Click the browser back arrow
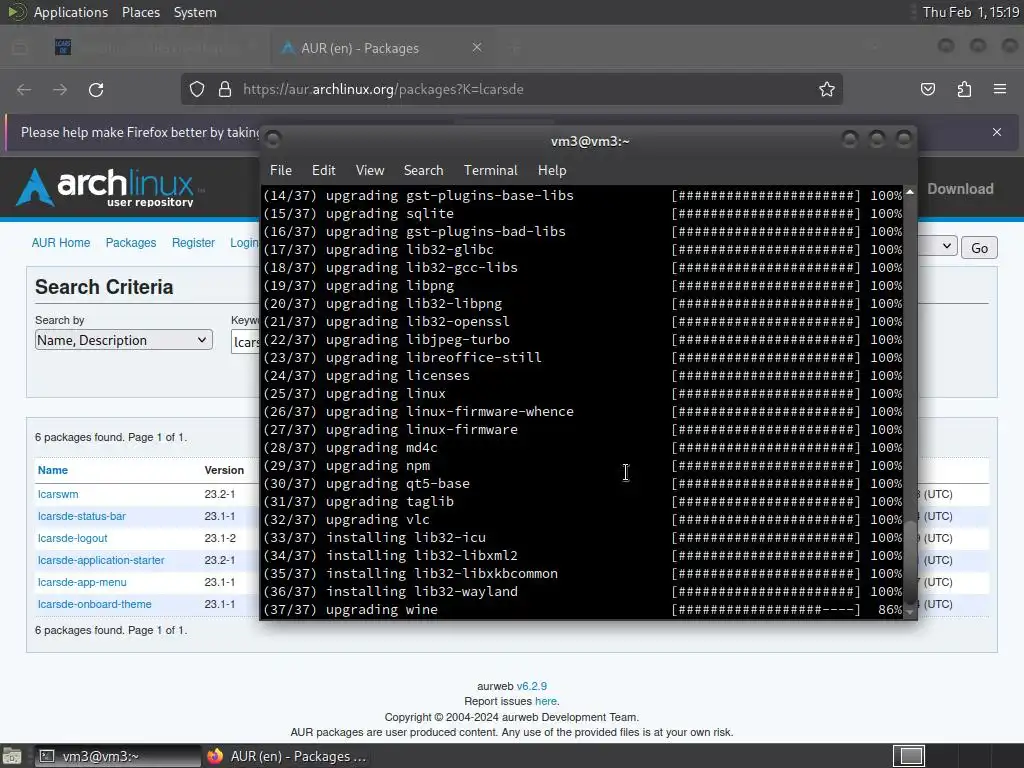 point(24,89)
